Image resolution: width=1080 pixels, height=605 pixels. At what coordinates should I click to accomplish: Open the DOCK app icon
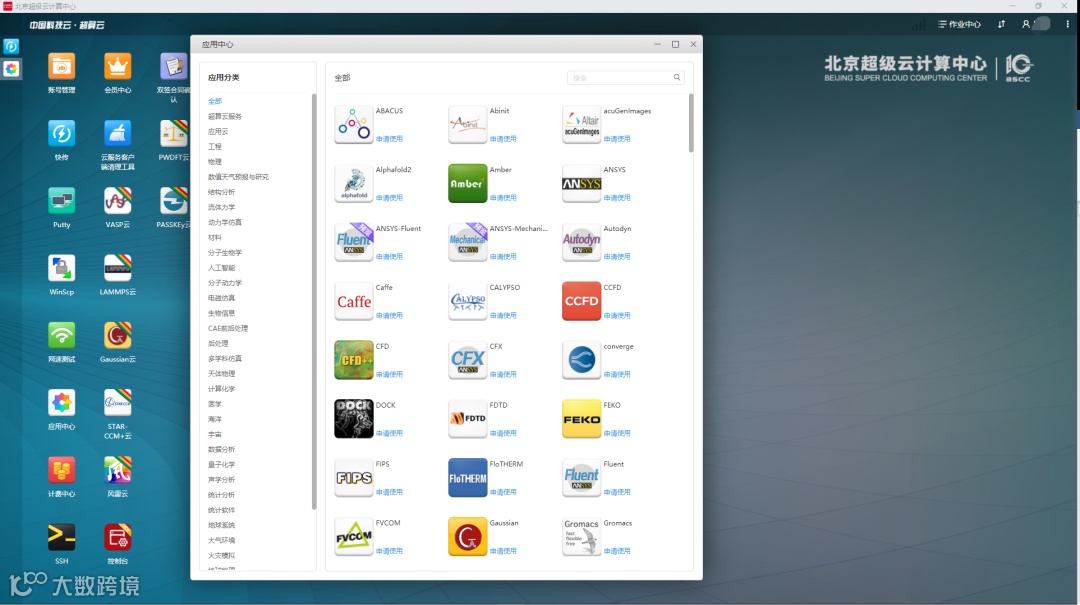(x=353, y=419)
